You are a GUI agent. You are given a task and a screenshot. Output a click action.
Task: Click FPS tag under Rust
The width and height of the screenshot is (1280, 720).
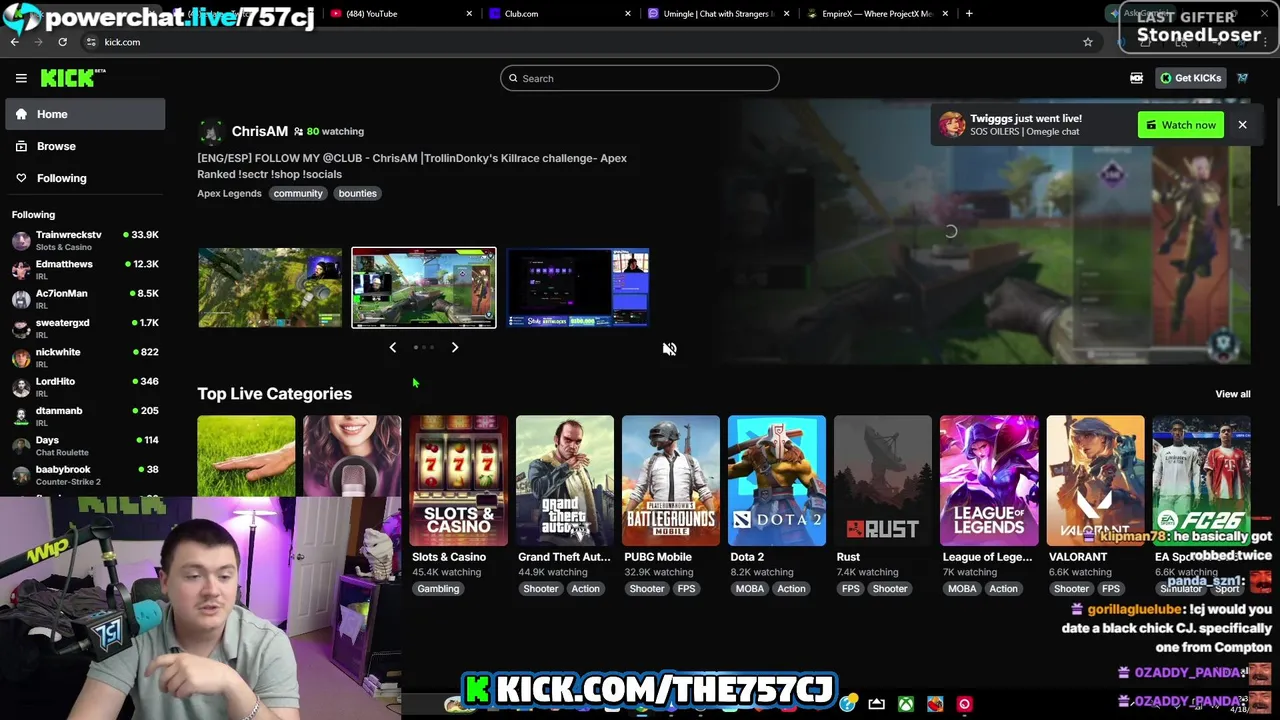[850, 589]
